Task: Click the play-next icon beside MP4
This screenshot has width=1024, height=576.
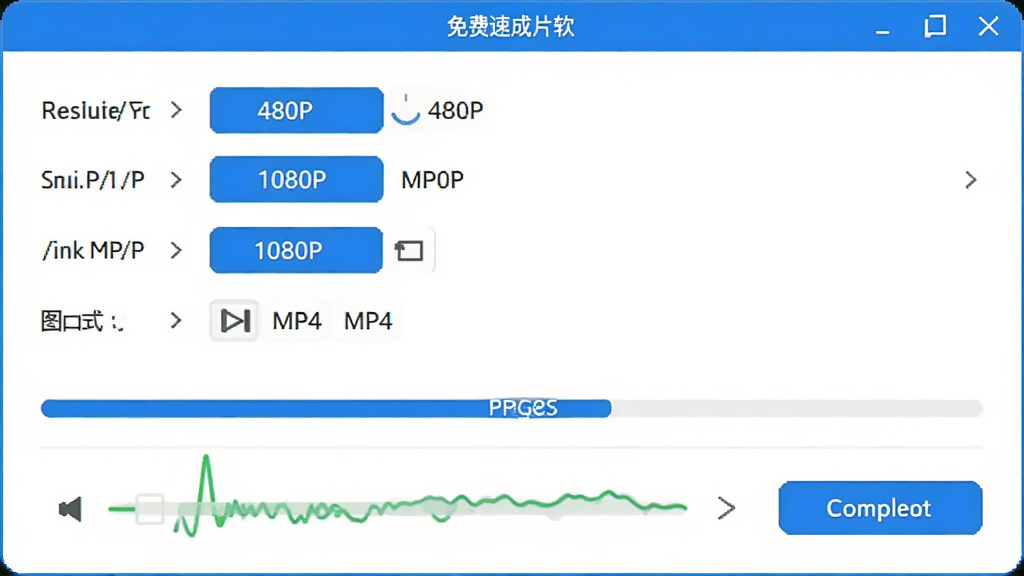Action: [234, 321]
